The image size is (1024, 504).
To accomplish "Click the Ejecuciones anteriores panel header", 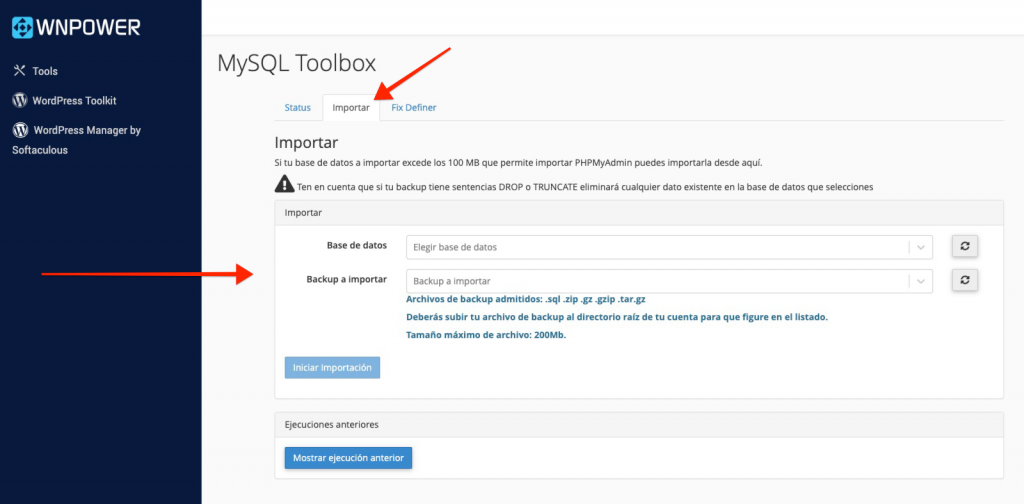I will pyautogui.click(x=639, y=424).
